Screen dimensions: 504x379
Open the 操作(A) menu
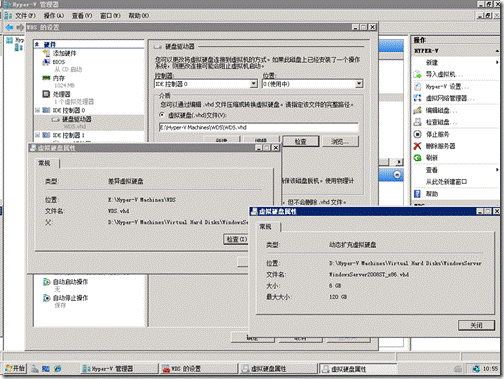54,16
